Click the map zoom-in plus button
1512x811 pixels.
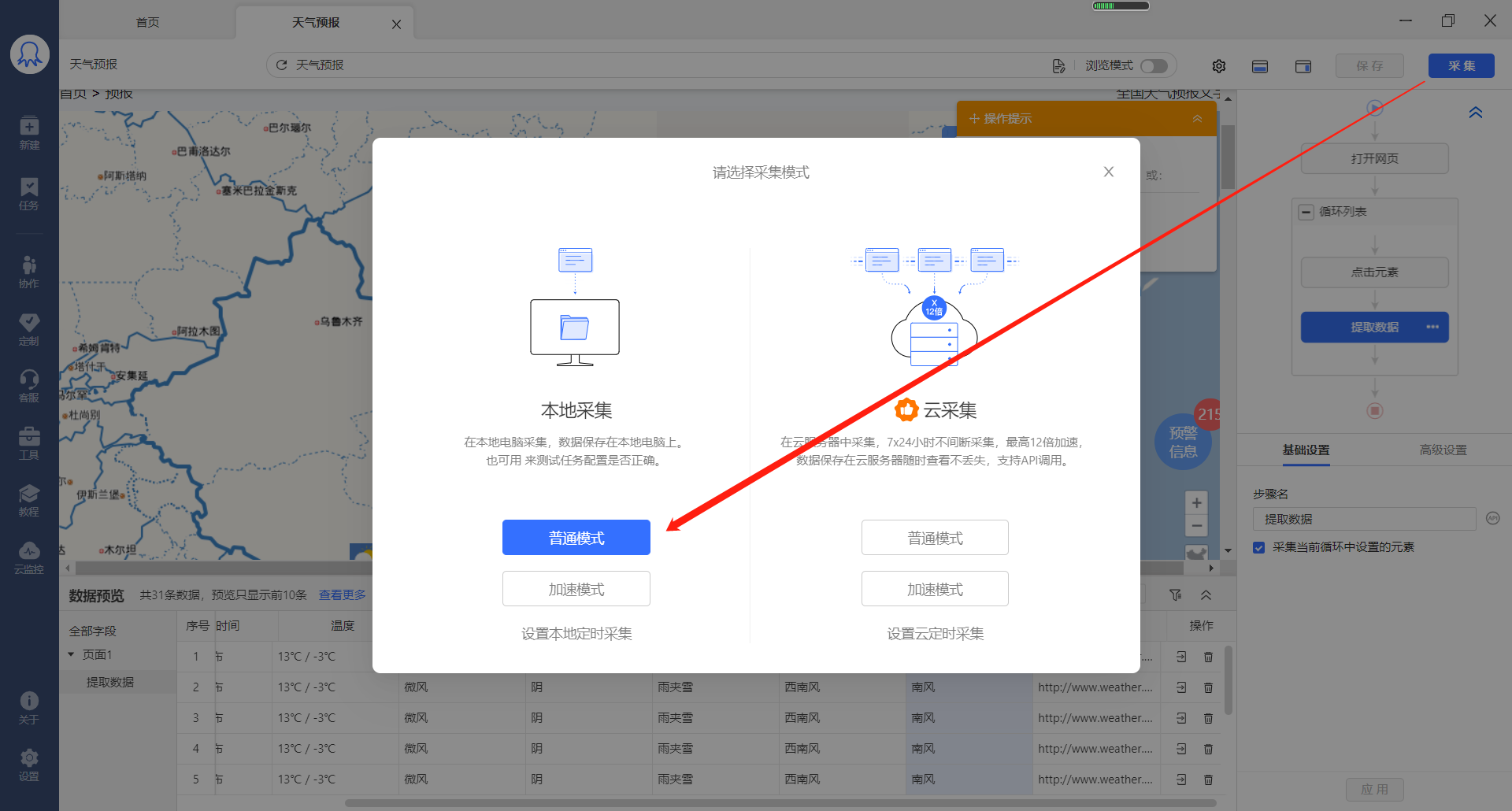tap(1196, 503)
